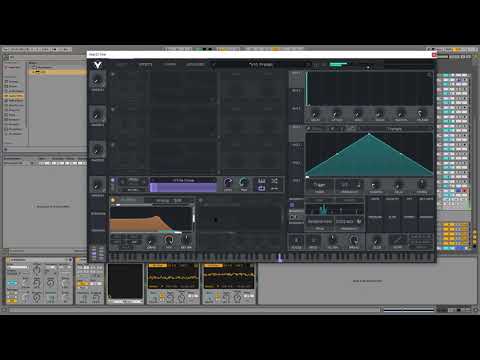
Task: Toggle the sampler loop icon
Action: (262, 189)
